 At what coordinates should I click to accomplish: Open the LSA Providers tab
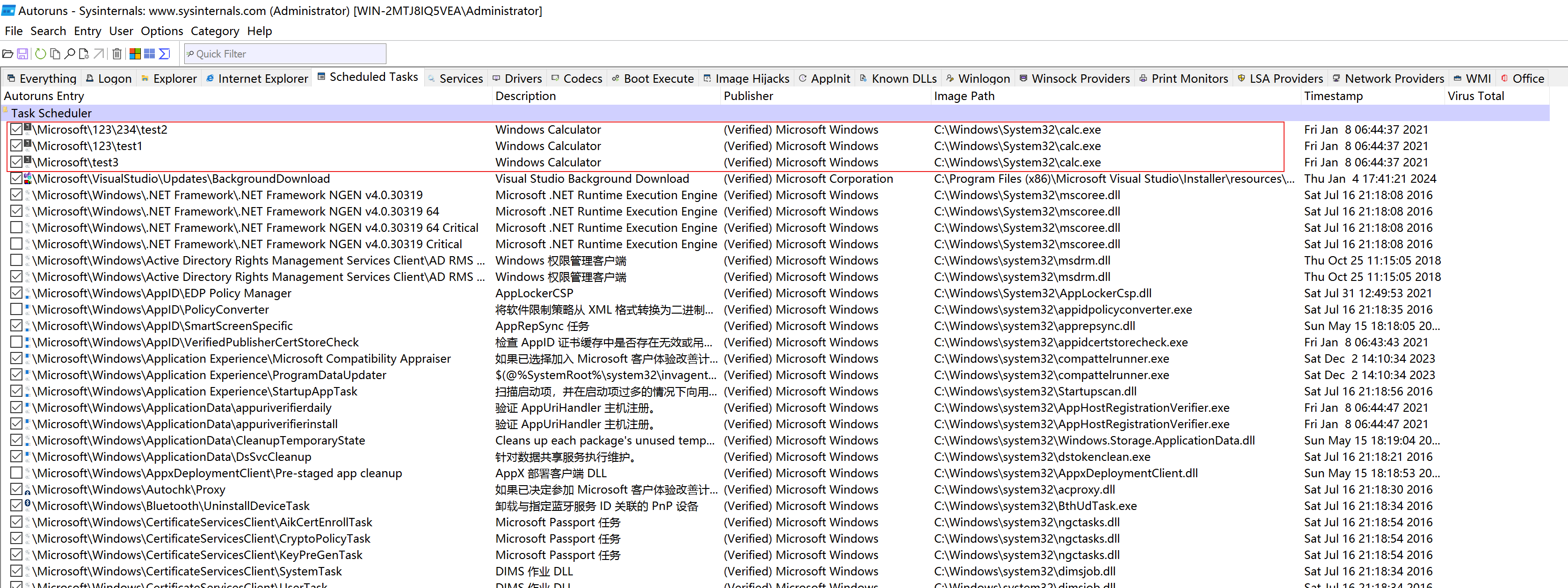1280,79
